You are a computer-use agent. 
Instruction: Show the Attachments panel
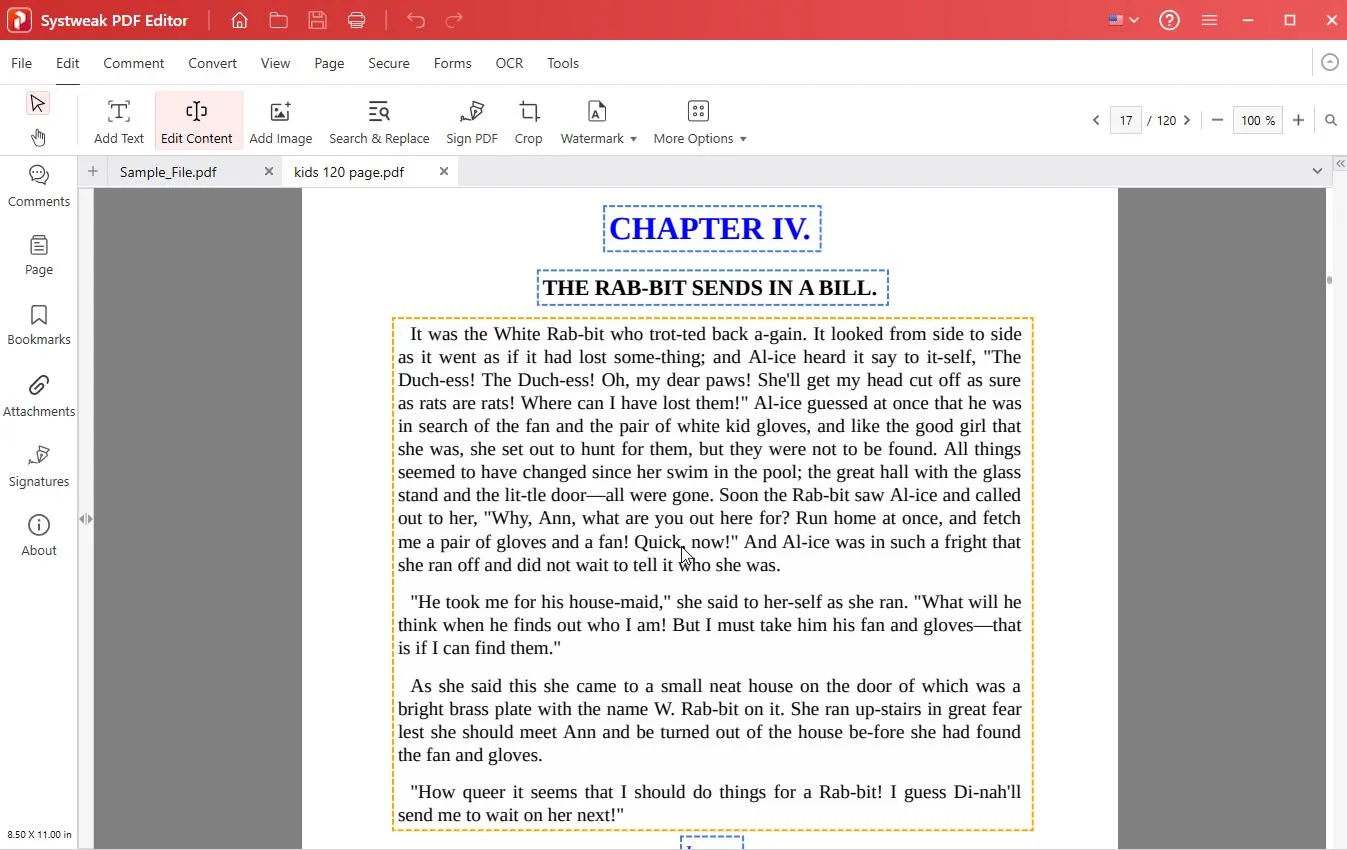point(39,396)
